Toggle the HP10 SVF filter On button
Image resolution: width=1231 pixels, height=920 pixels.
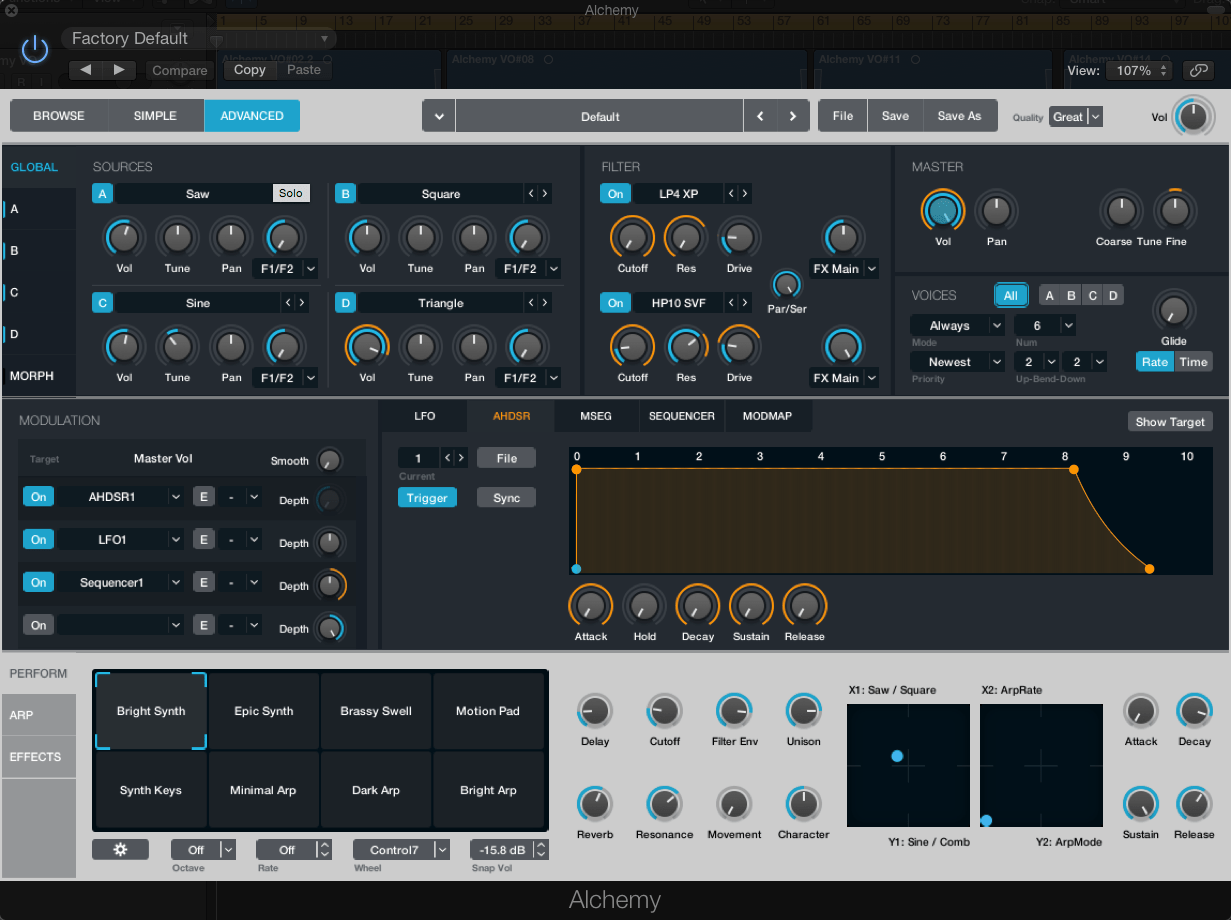tap(616, 302)
